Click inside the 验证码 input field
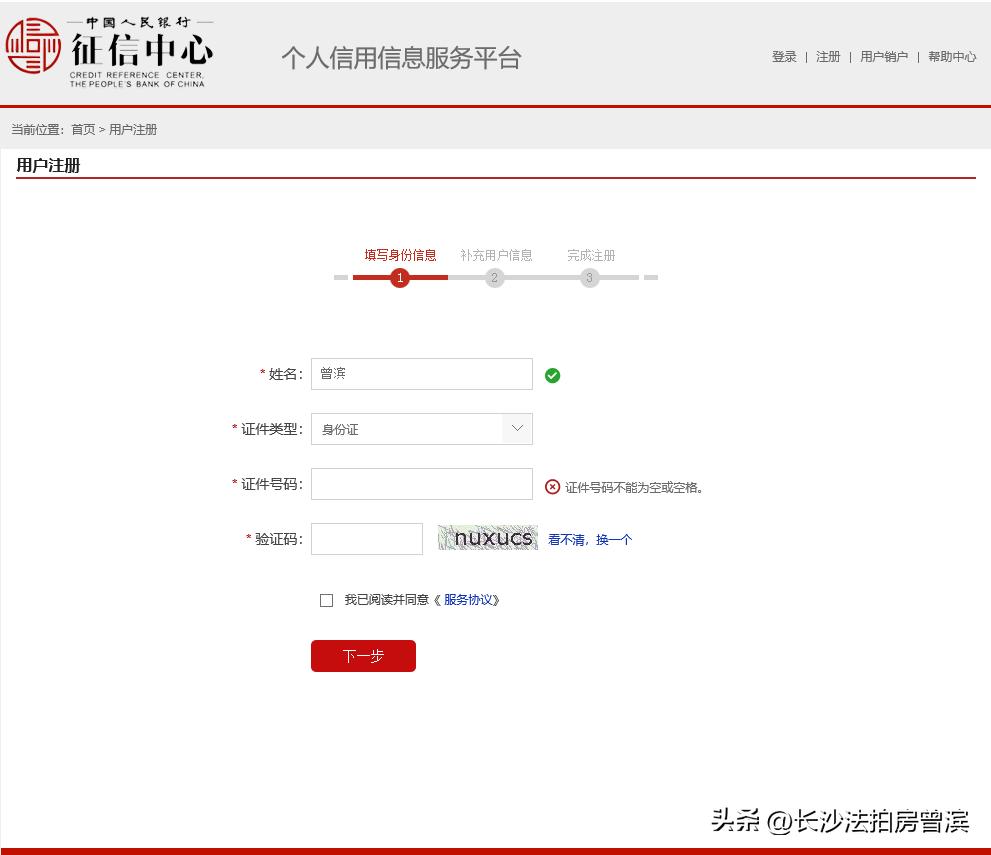 pos(366,537)
